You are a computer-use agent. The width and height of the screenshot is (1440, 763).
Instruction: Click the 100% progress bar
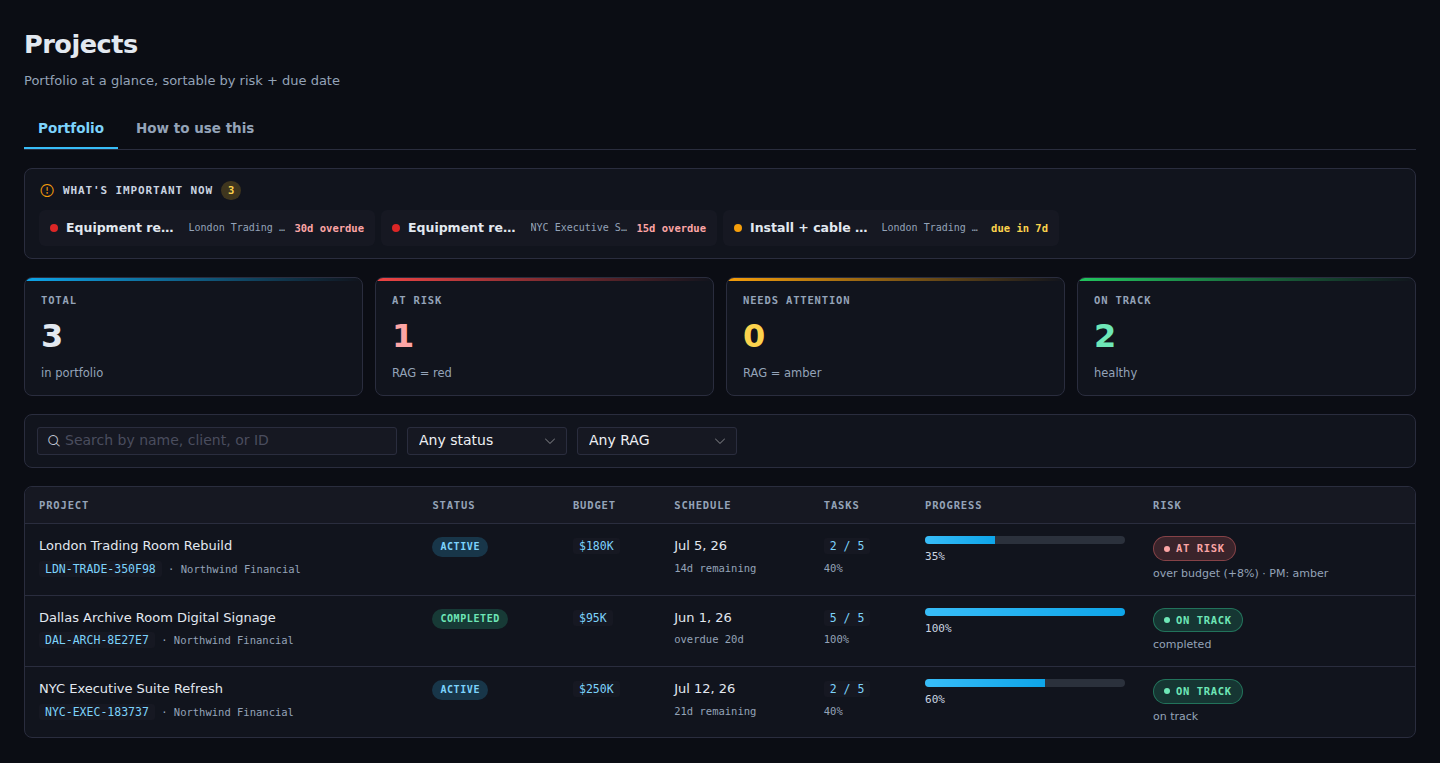tap(1025, 612)
